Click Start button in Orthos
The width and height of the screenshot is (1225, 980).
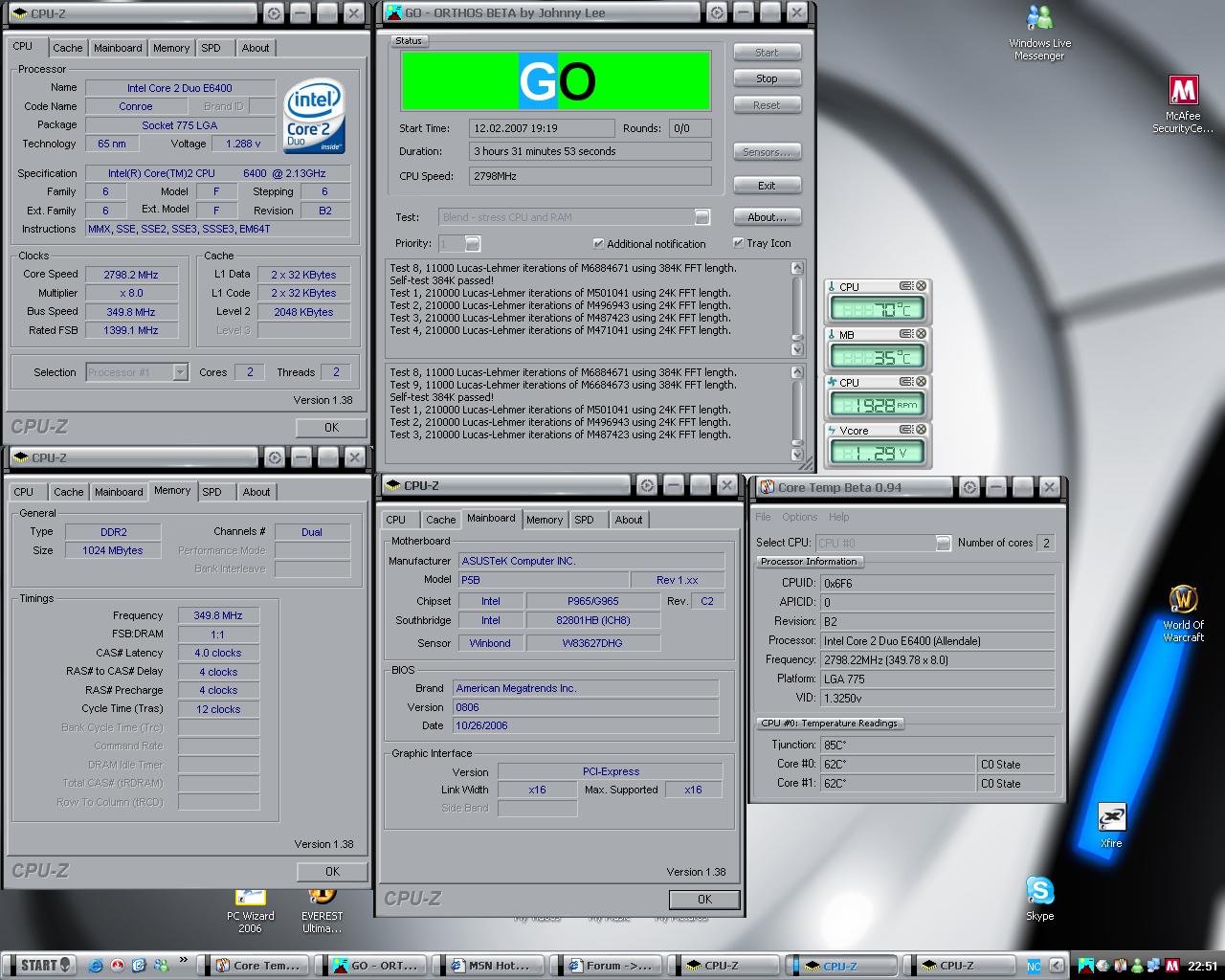coord(767,52)
